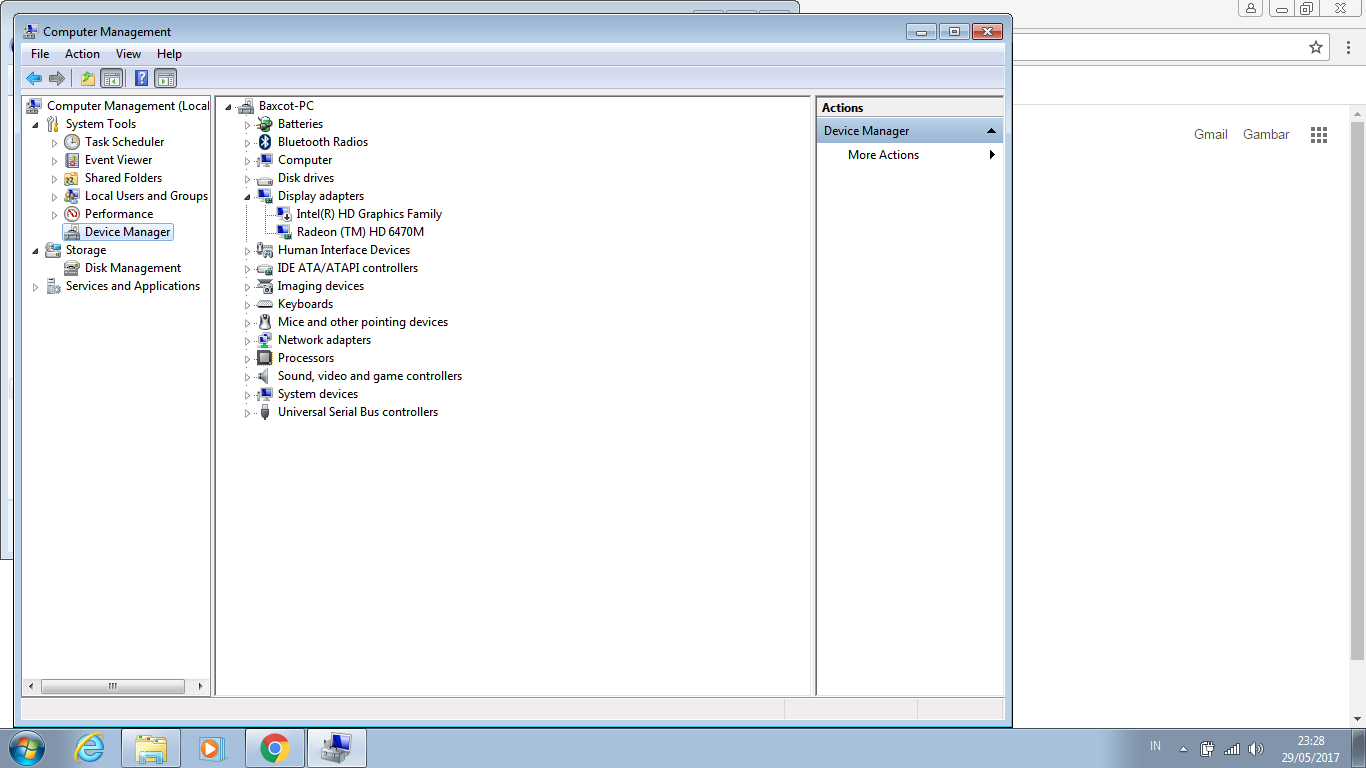Click the toolbar Forward arrow

[x=57, y=78]
